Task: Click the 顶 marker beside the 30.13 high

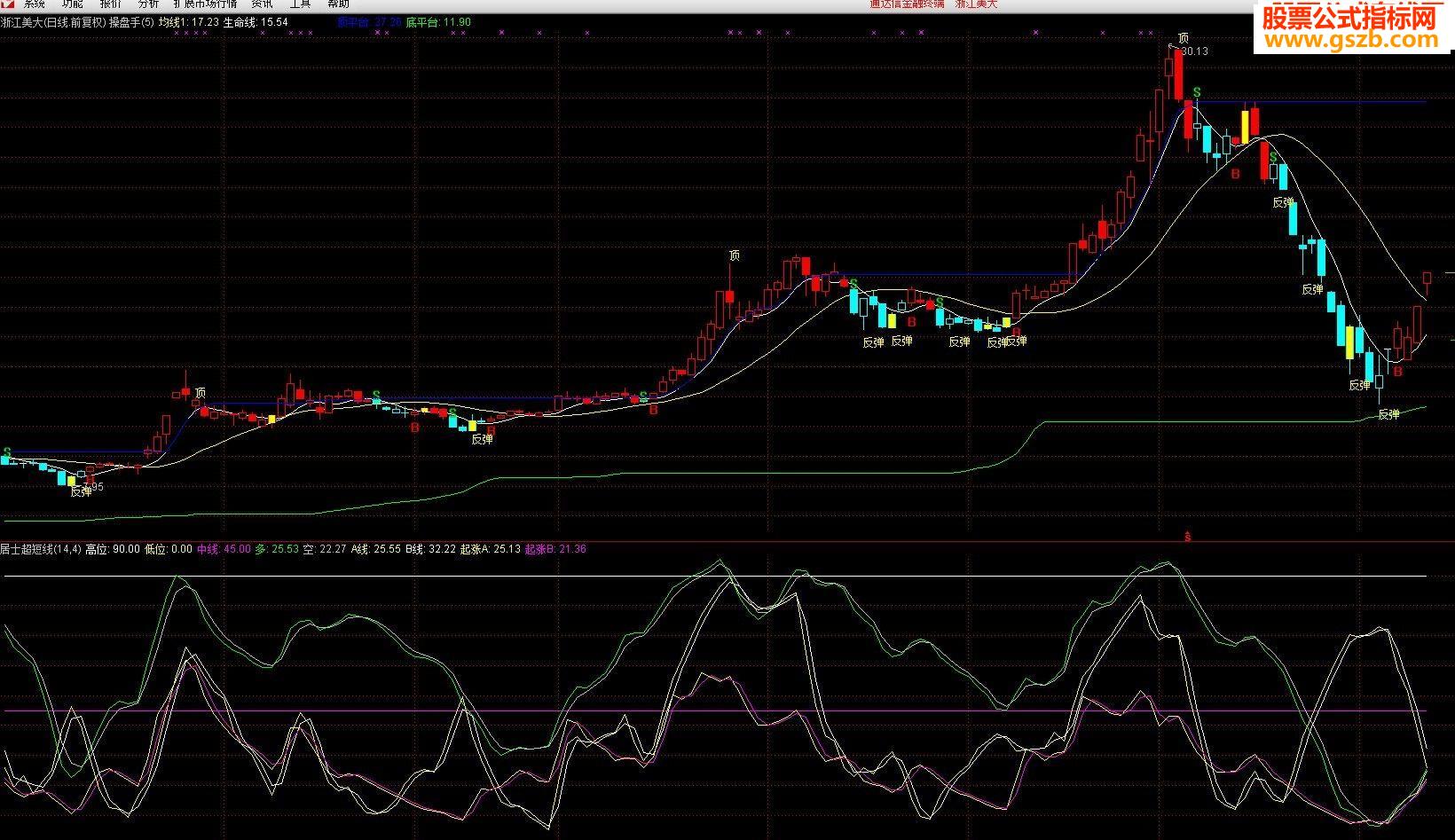Action: point(1183,38)
